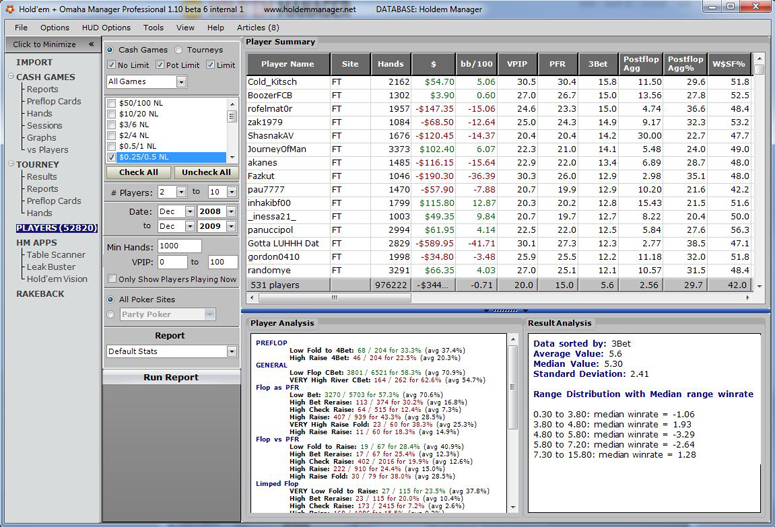Open the end month Dec dropdown
This screenshot has width=775, height=527.
[x=190, y=226]
